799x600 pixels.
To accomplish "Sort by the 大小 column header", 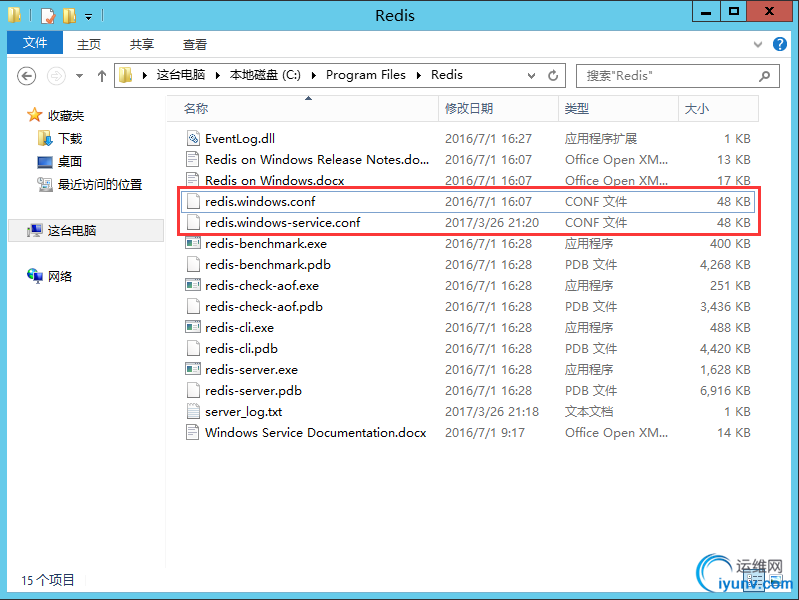I will click(718, 109).
